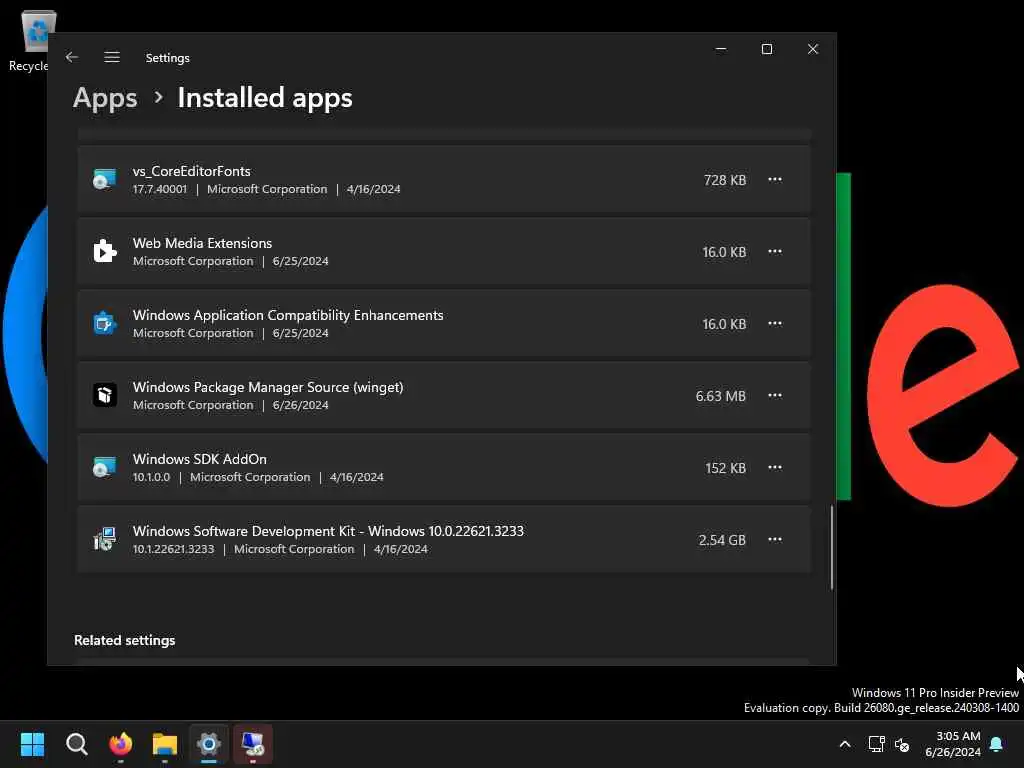The width and height of the screenshot is (1024, 768).
Task: Click the Settings gear taskbar icon
Action: point(209,744)
